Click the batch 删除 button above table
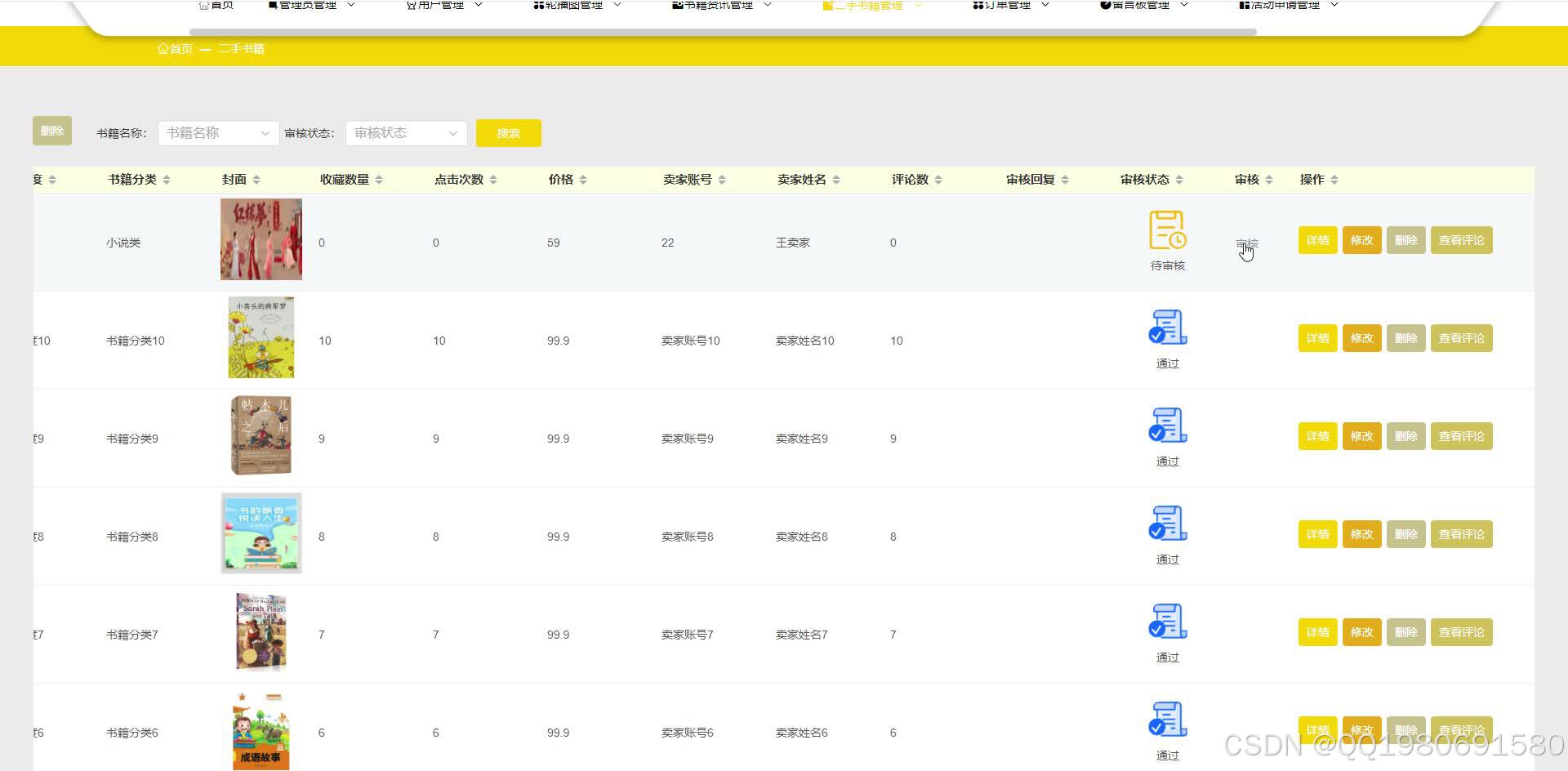This screenshot has height=771, width=1568. (52, 131)
